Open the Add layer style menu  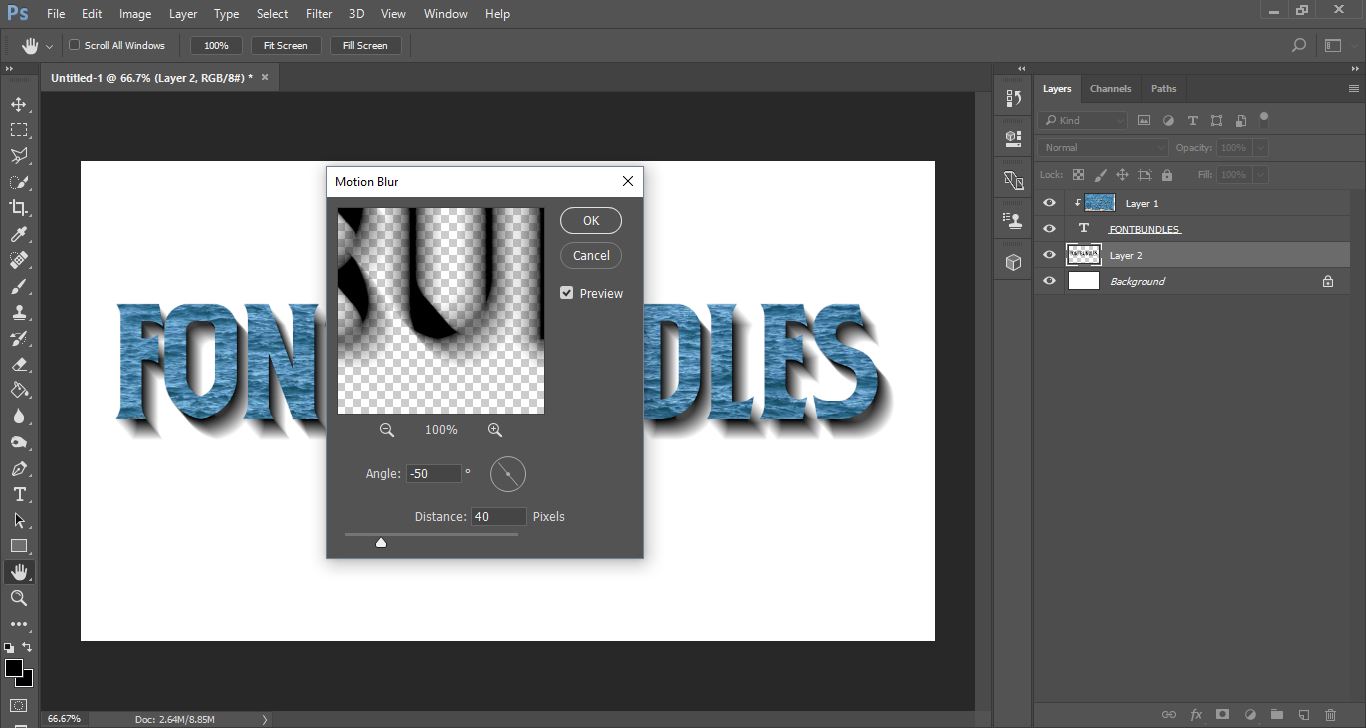1196,715
